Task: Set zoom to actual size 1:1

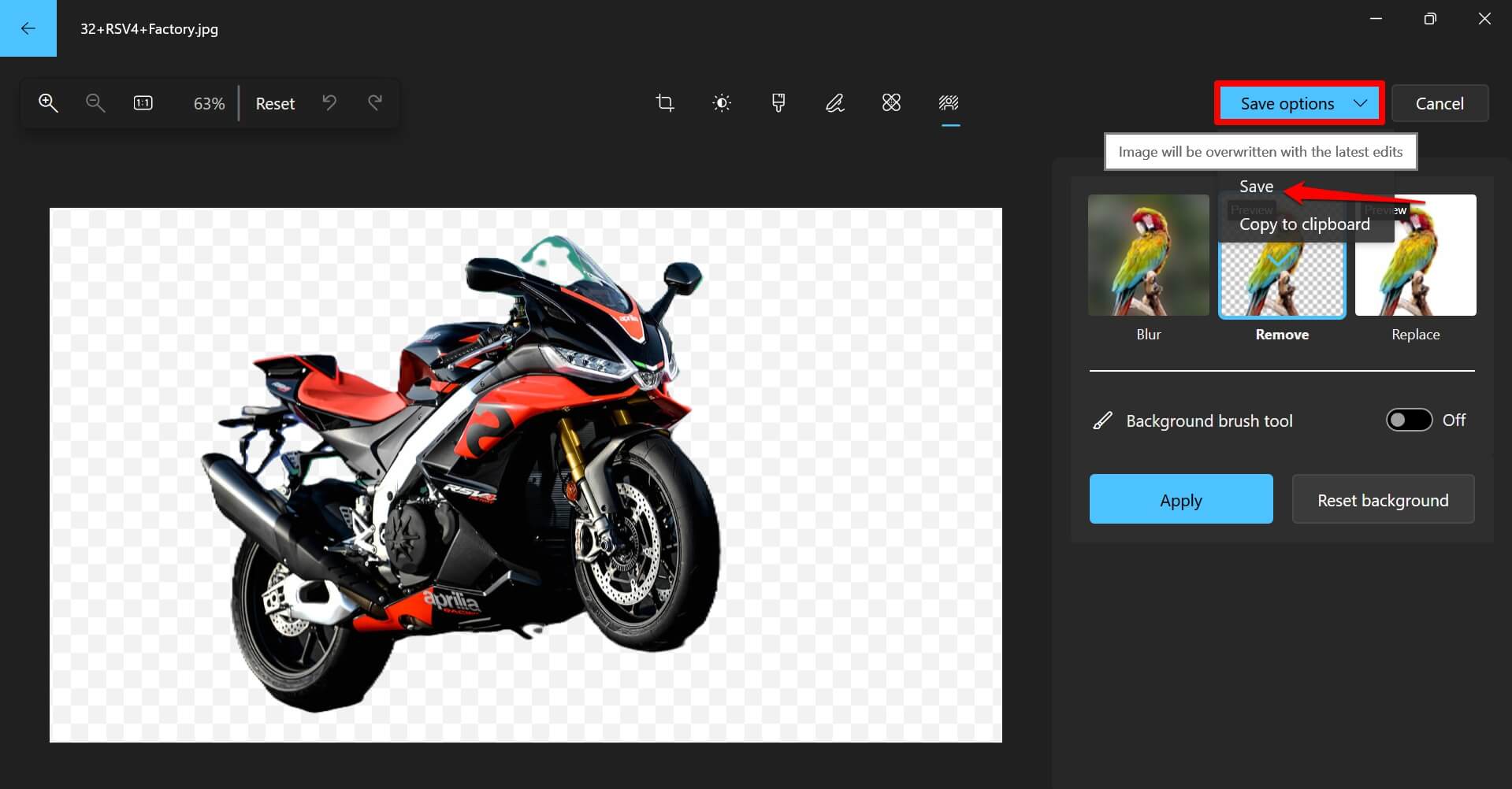Action: point(143,103)
